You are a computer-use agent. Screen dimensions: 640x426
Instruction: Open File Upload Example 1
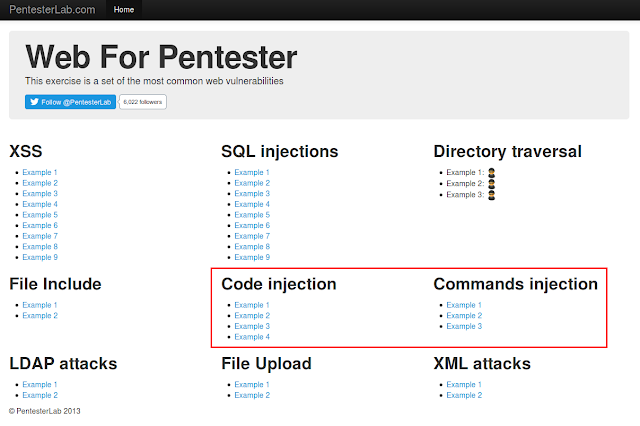pos(252,384)
